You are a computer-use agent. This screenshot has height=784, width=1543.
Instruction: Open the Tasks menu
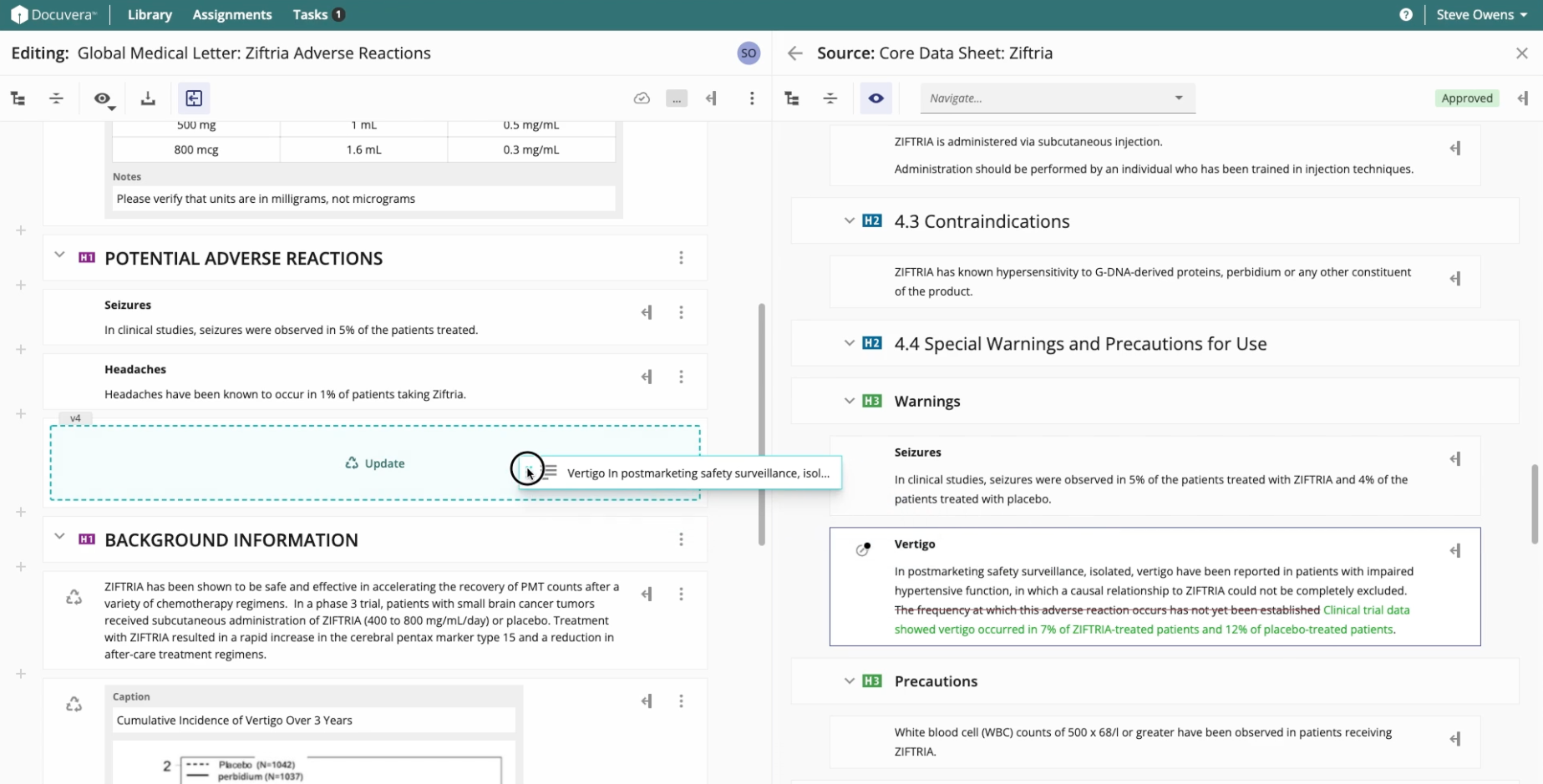click(318, 15)
